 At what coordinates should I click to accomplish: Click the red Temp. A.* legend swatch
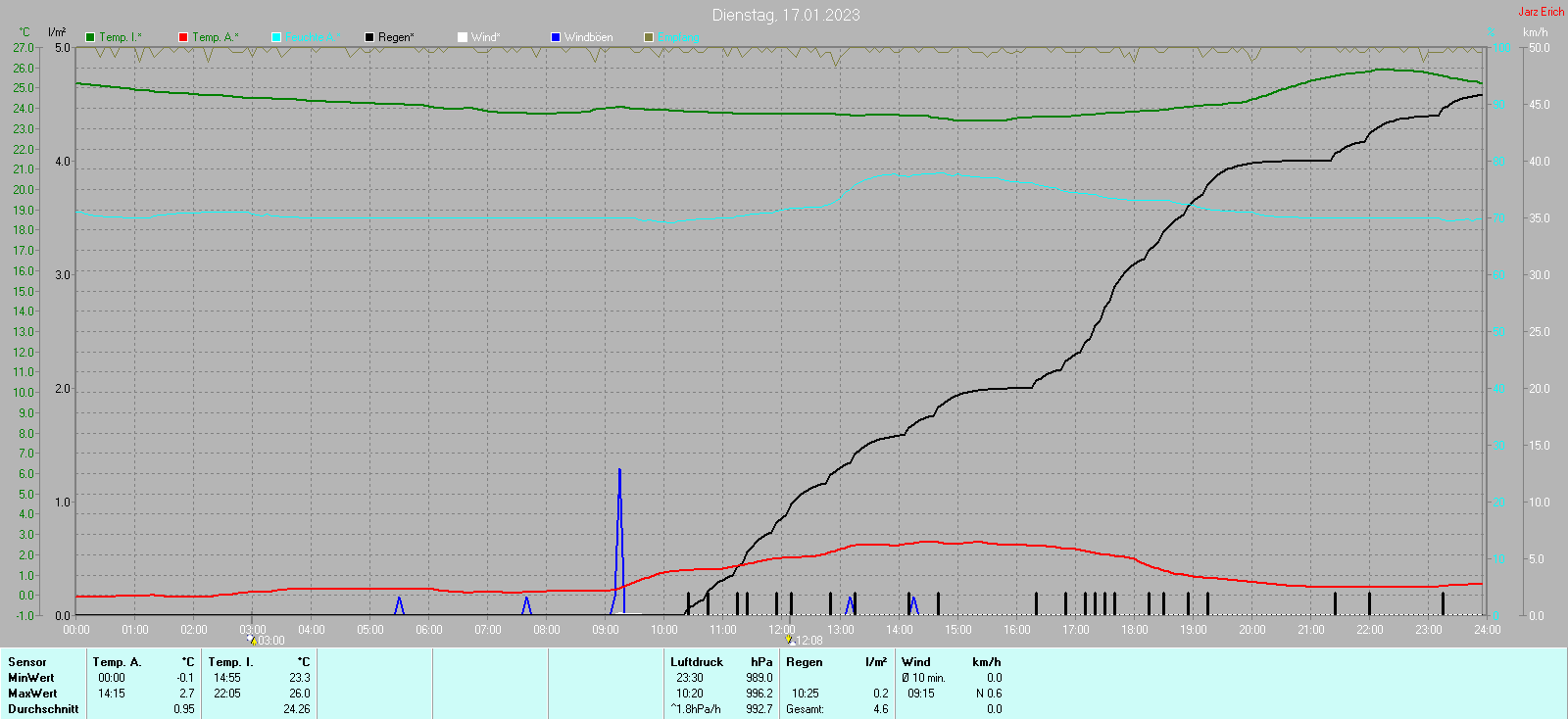pos(183,37)
